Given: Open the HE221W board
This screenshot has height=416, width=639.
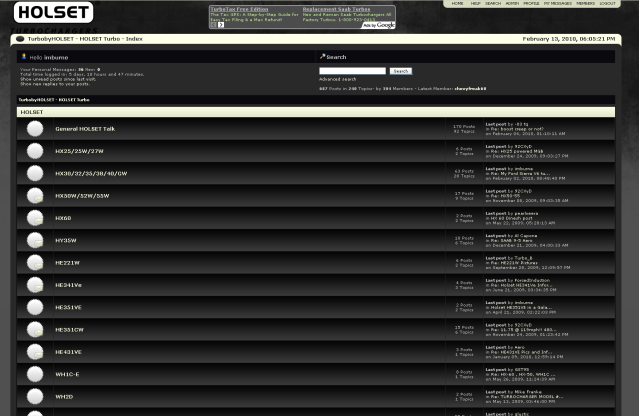Looking at the screenshot, I should point(68,263).
